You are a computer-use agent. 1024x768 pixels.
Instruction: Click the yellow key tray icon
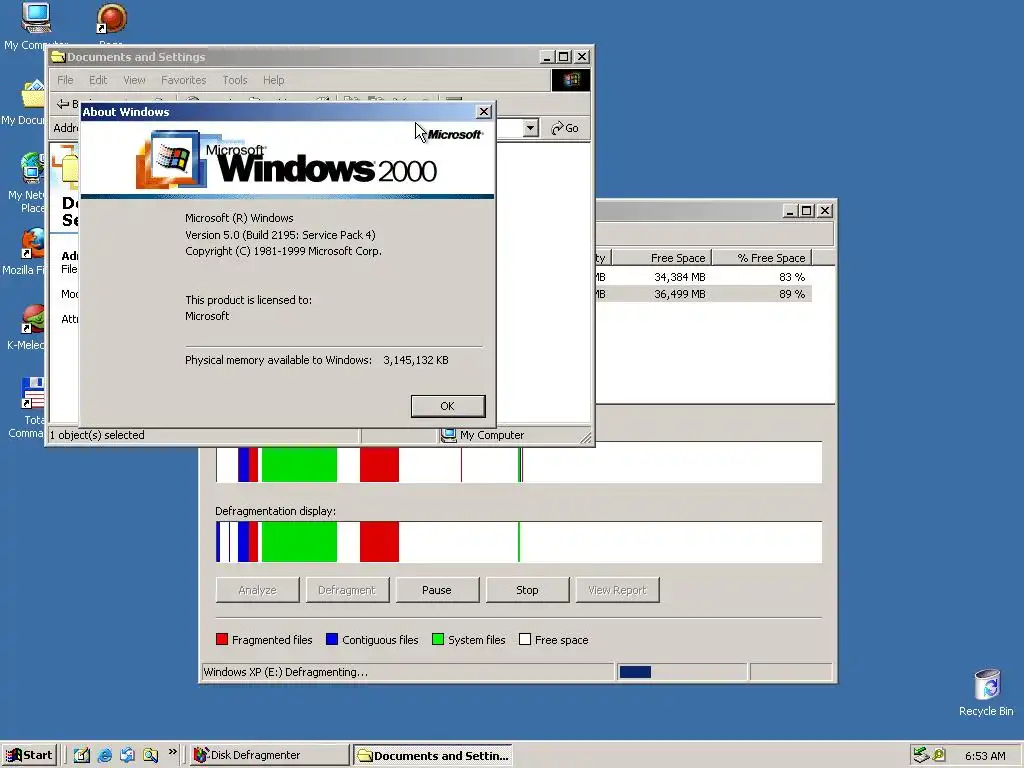pos(938,755)
